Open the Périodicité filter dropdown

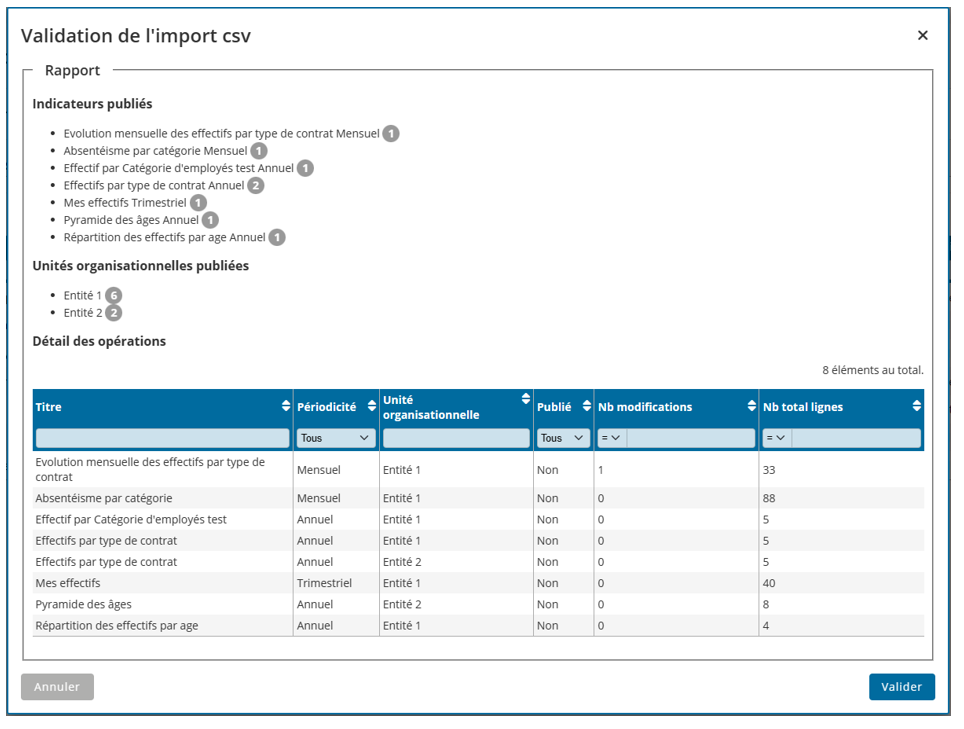[x=336, y=438]
